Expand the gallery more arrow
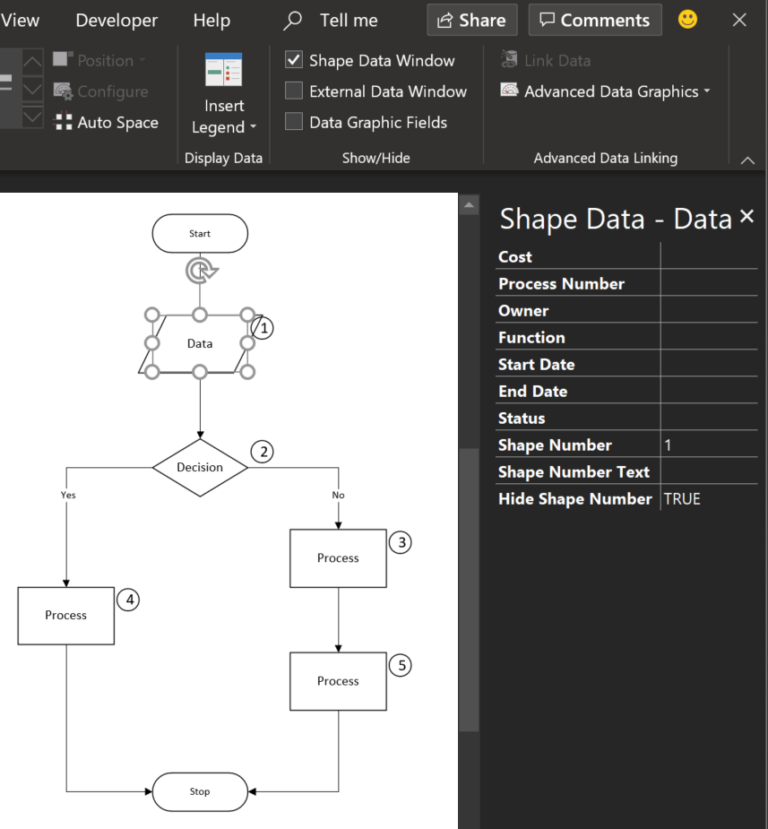Image resolution: width=768 pixels, height=829 pixels. point(32,116)
